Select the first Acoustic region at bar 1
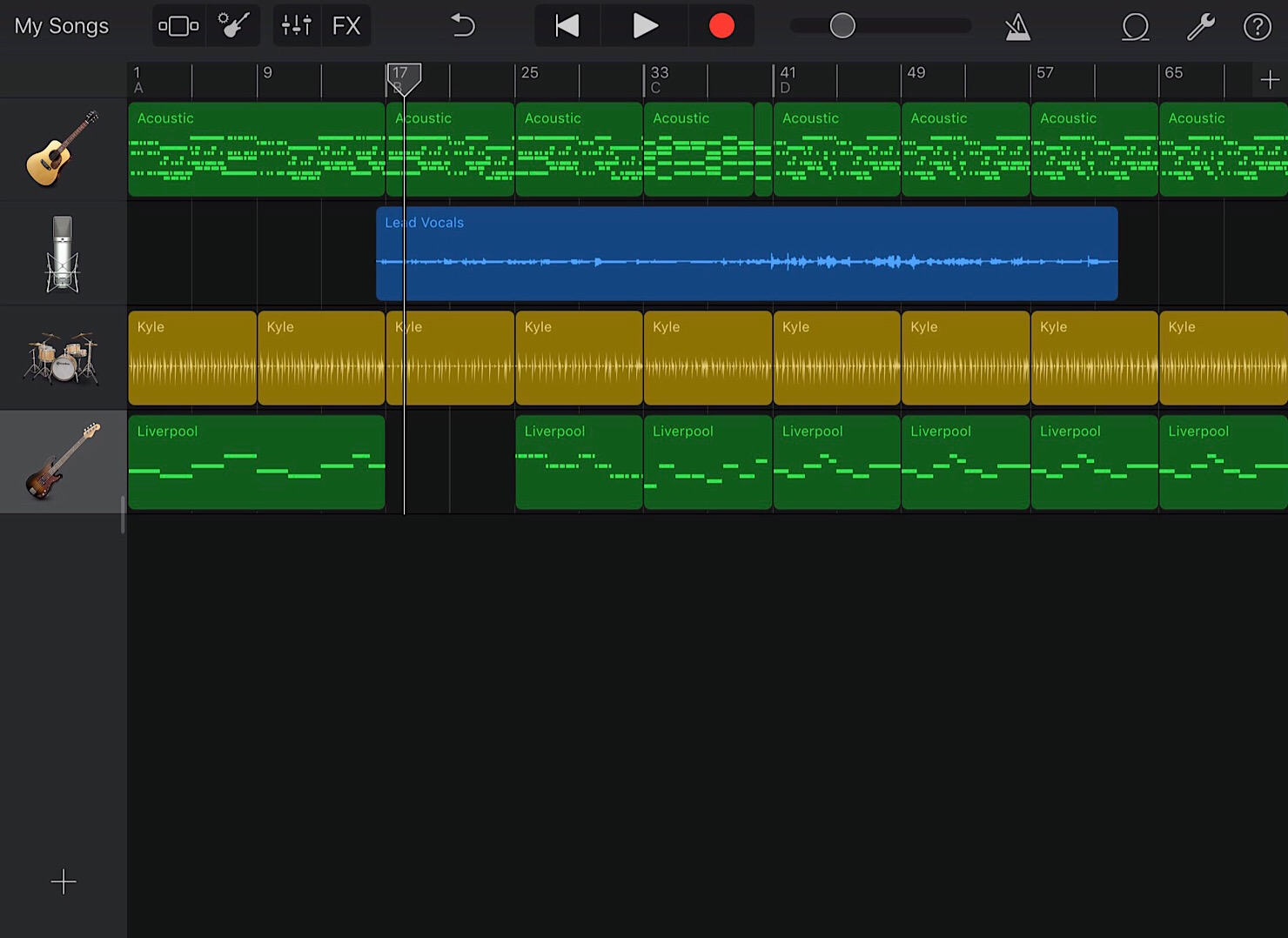The image size is (1288, 938). pos(257,149)
